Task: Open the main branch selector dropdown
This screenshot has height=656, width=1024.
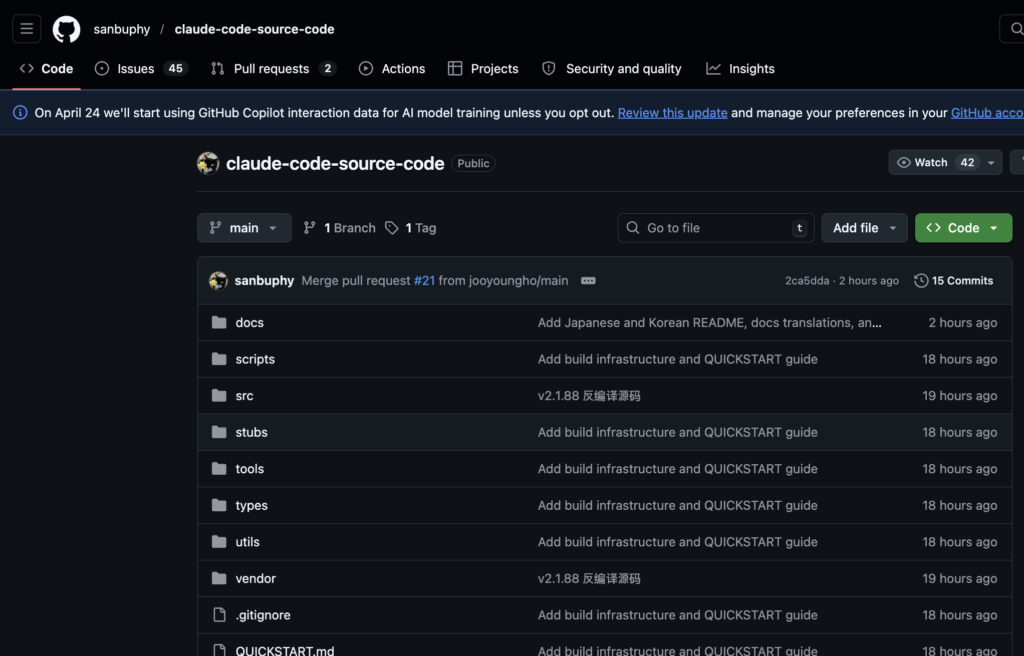Action: [244, 227]
